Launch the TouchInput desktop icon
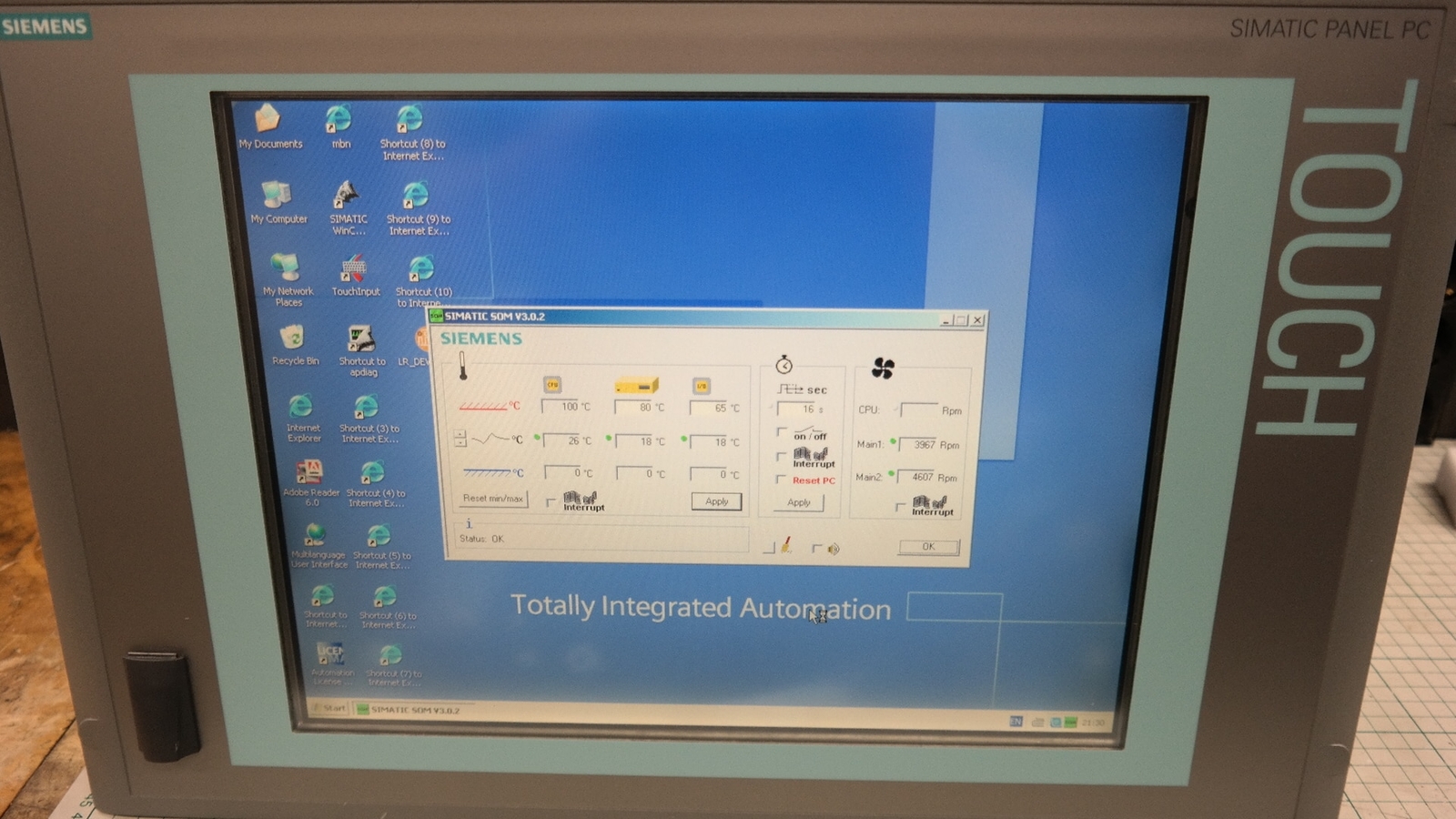Viewport: 1456px width, 819px height. pyautogui.click(x=355, y=277)
